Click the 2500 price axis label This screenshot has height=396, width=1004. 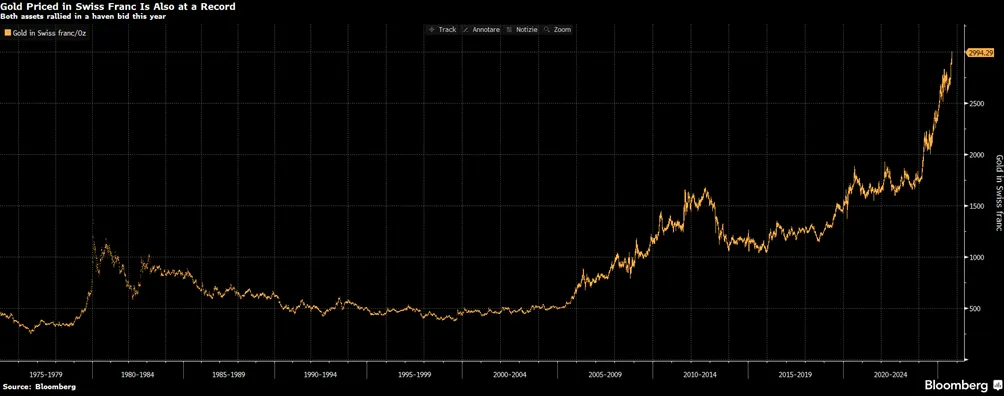pyautogui.click(x=975, y=104)
